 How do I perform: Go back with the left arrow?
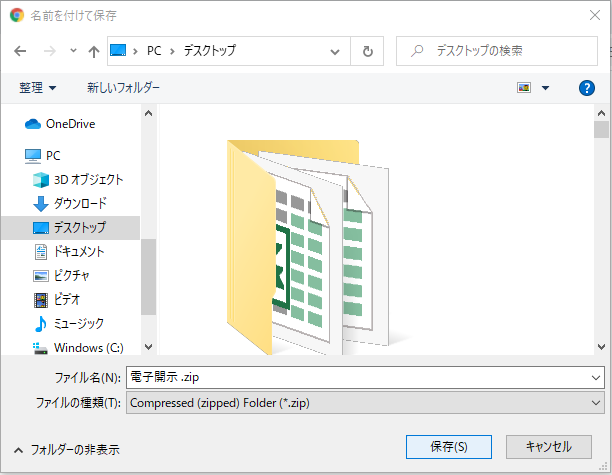(20, 51)
